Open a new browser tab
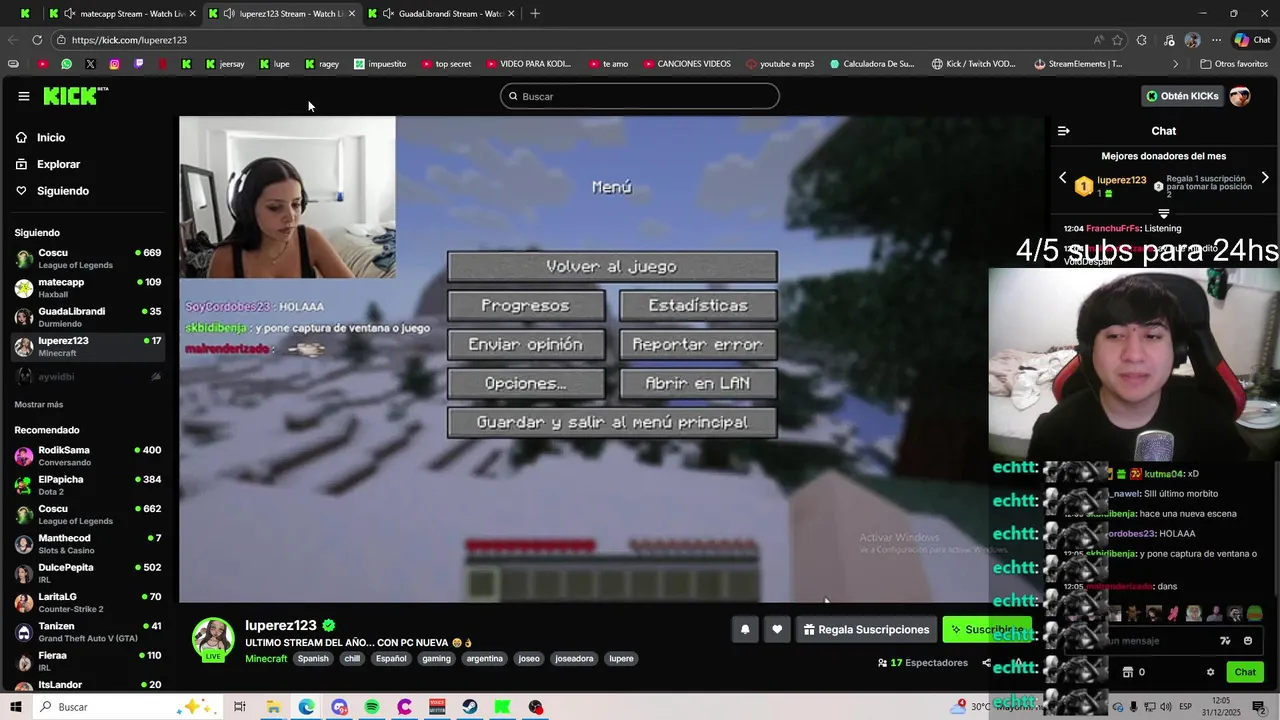This screenshot has width=1280, height=720. click(x=535, y=14)
